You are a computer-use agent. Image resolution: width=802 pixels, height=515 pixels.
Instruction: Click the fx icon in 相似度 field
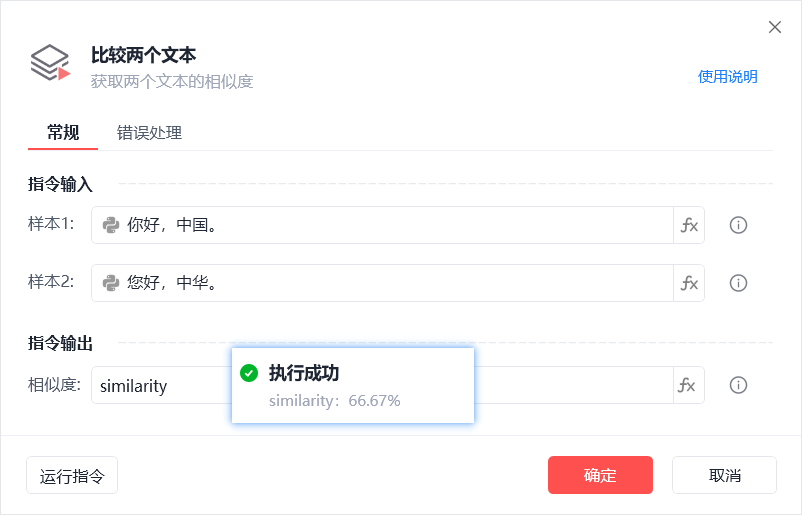pos(687,385)
